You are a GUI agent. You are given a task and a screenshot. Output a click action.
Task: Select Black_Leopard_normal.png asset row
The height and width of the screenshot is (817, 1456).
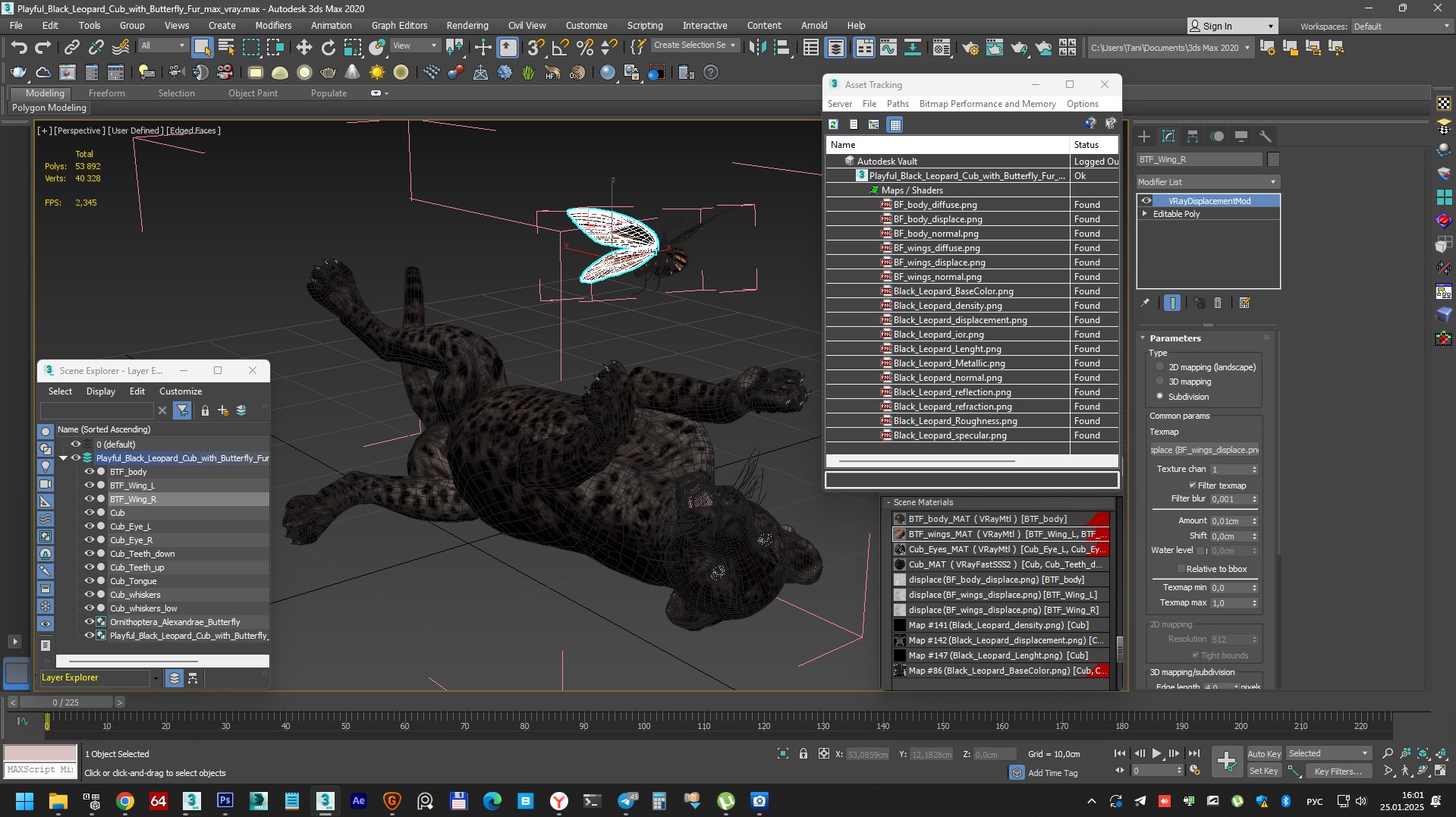click(x=972, y=378)
